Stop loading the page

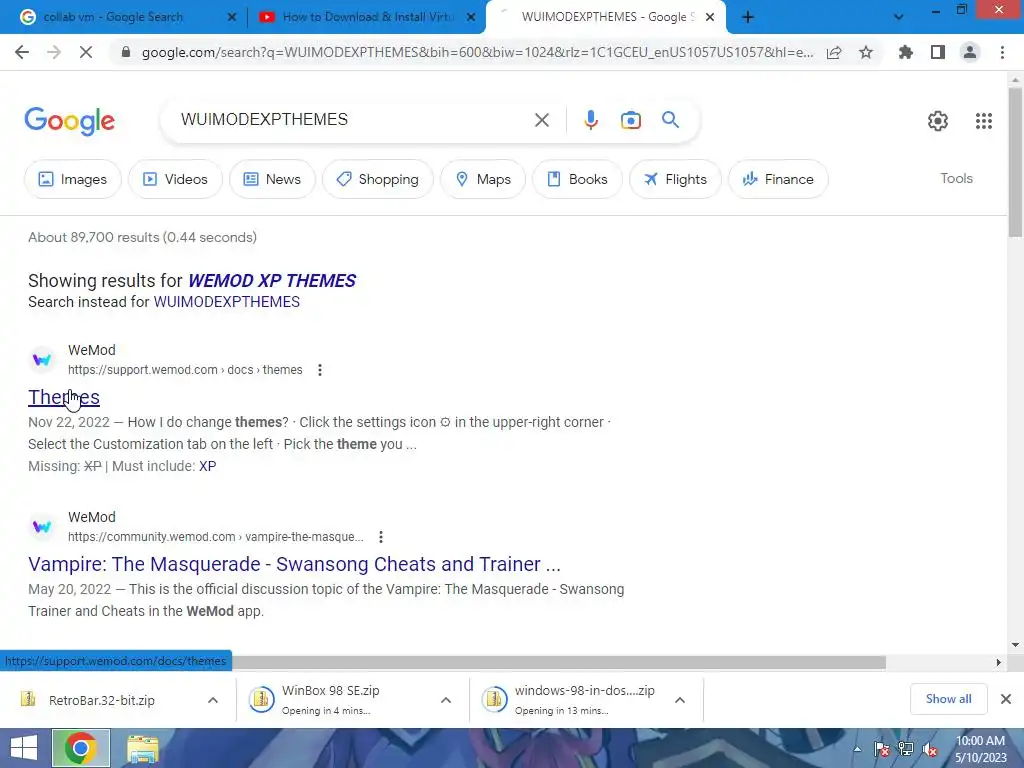tap(86, 52)
